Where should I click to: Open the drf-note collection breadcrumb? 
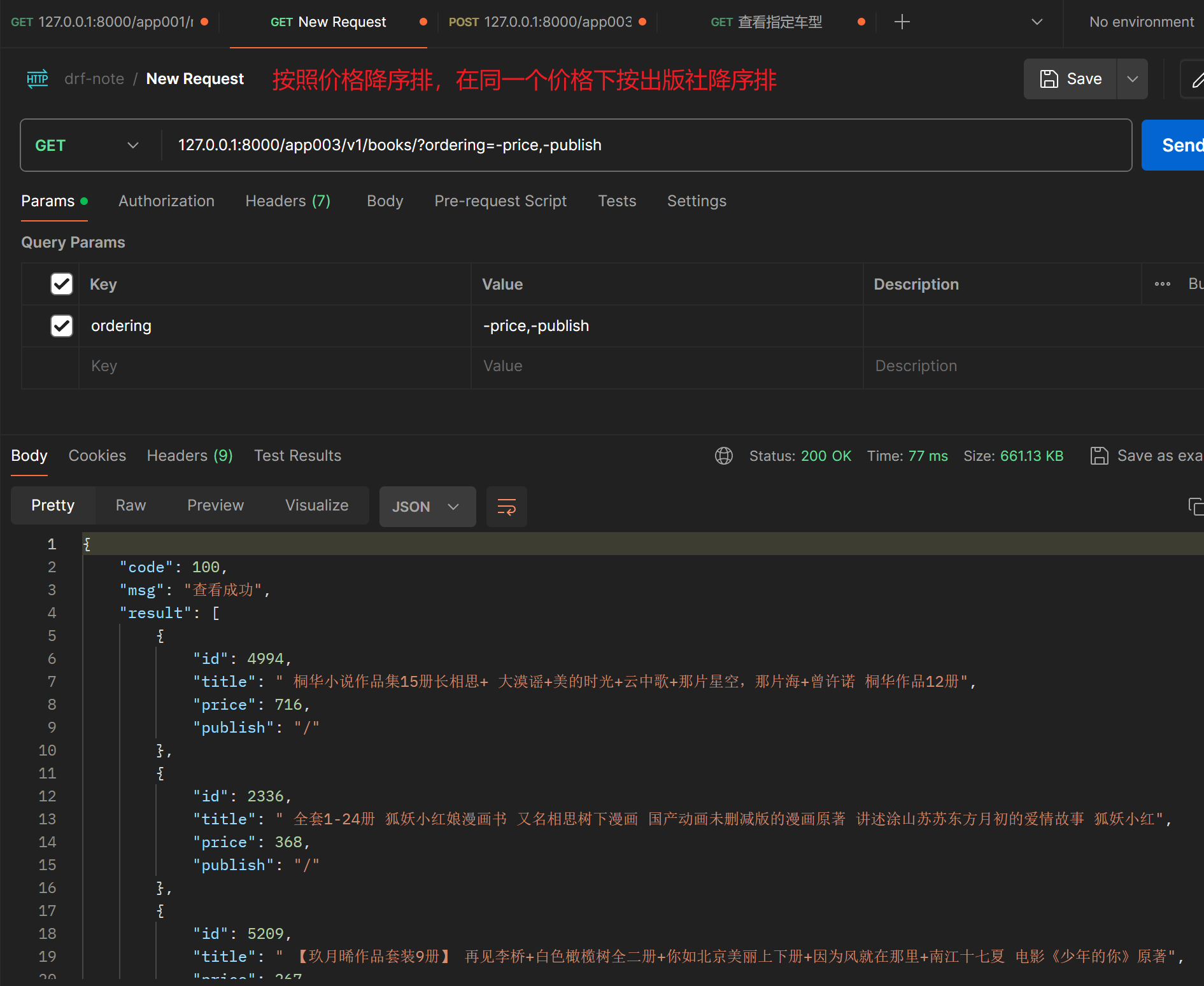pos(94,79)
